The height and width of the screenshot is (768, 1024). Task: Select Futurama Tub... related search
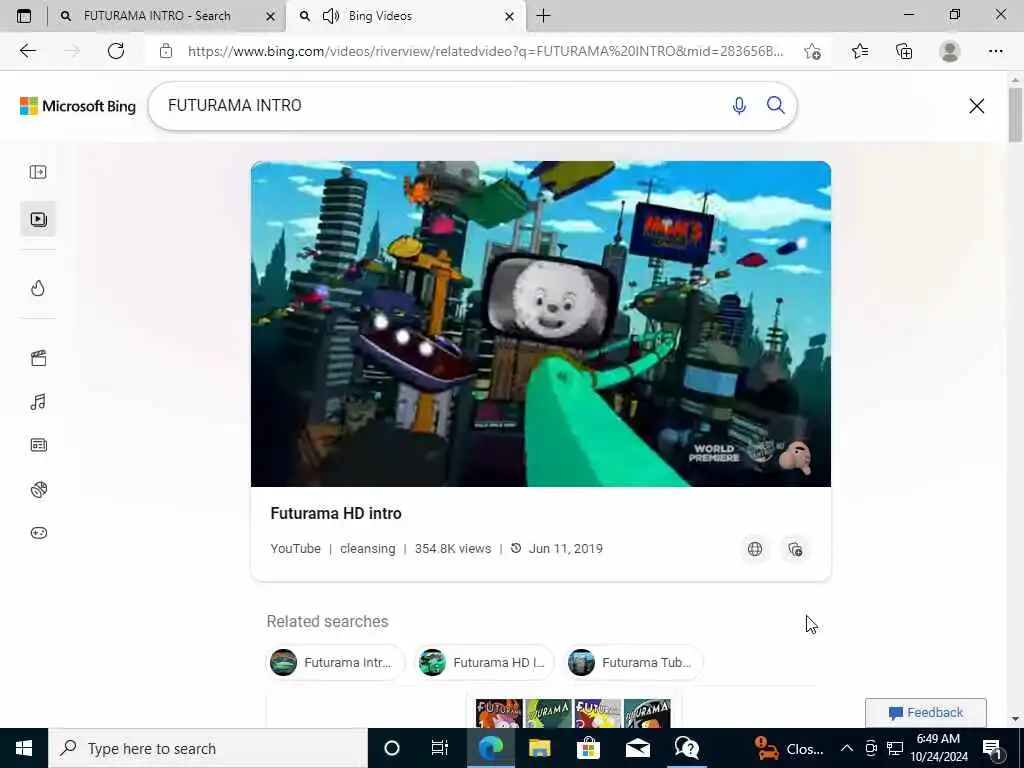pyautogui.click(x=633, y=662)
